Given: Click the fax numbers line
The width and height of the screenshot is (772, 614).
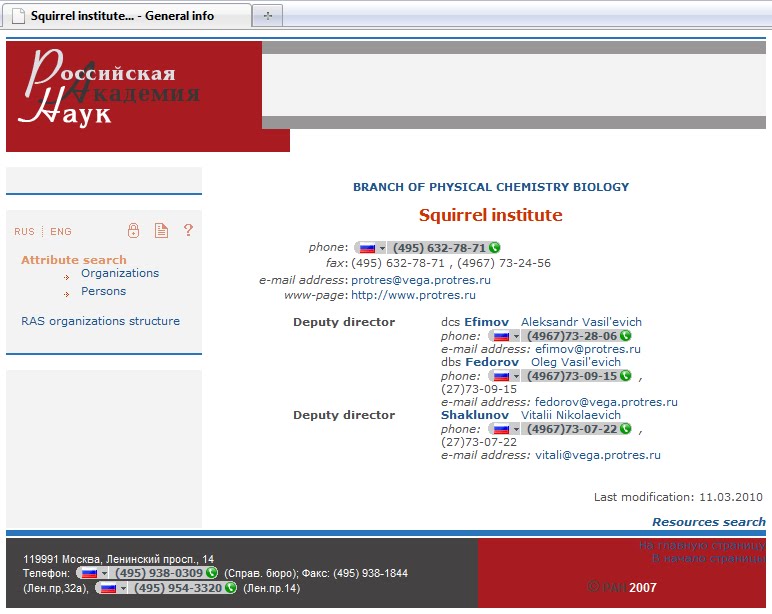Looking at the screenshot, I should pyautogui.click(x=451, y=263).
